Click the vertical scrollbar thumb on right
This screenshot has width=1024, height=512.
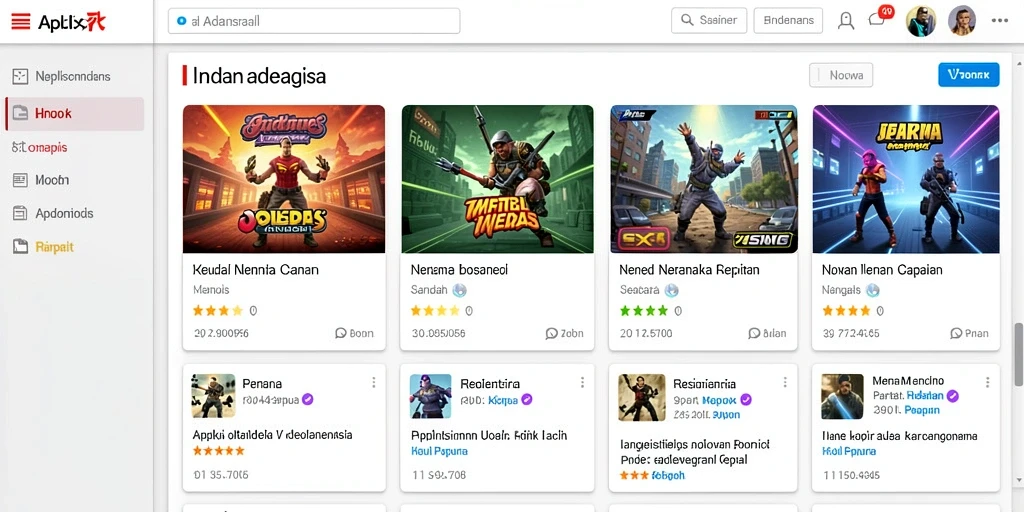1018,354
